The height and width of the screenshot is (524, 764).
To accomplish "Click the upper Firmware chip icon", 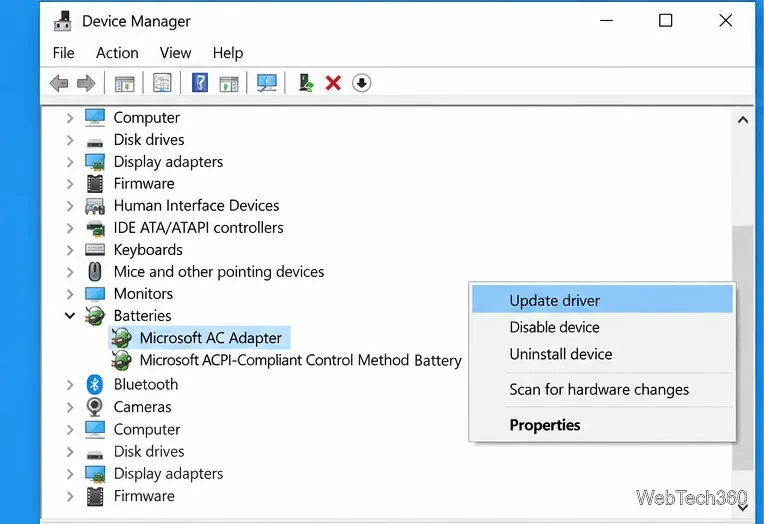I will [x=95, y=184].
